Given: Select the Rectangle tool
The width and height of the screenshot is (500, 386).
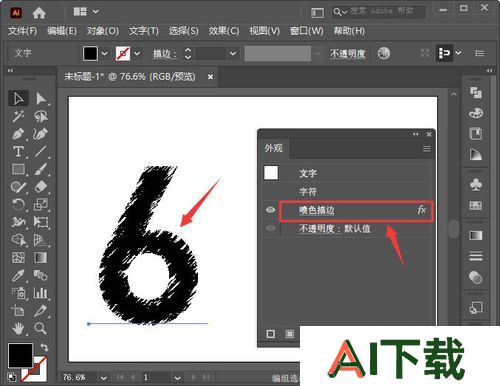Looking at the screenshot, I should point(18,169).
